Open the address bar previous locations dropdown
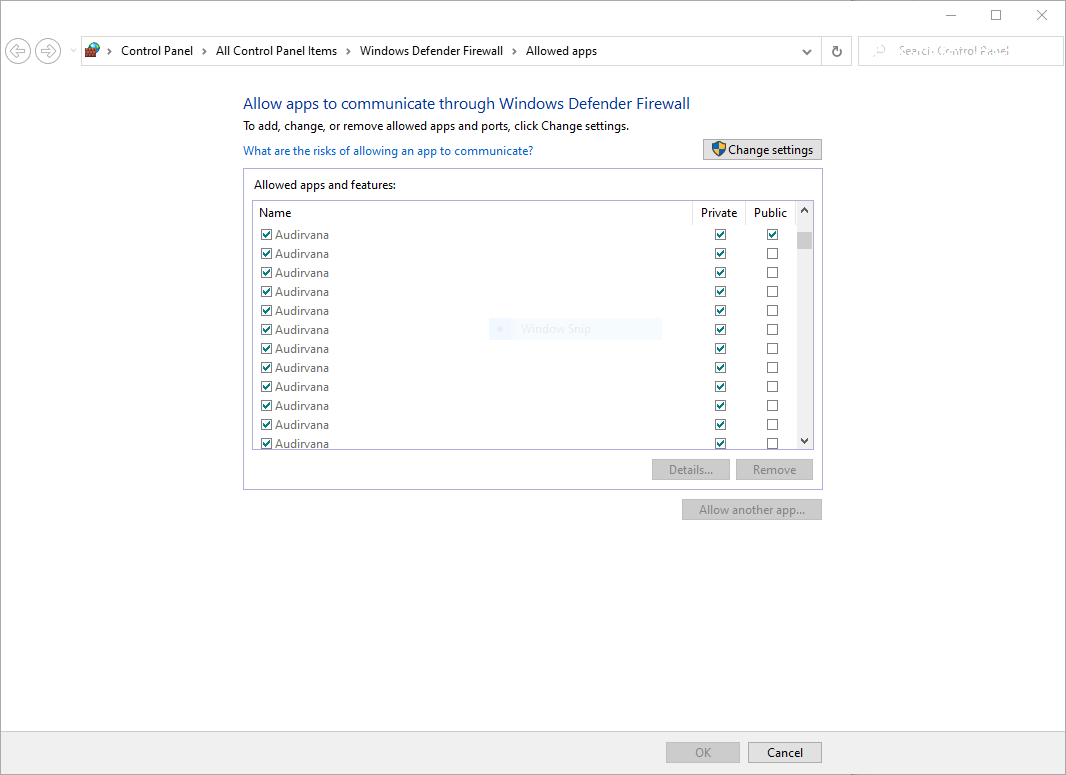This screenshot has height=775, width=1066. click(806, 51)
